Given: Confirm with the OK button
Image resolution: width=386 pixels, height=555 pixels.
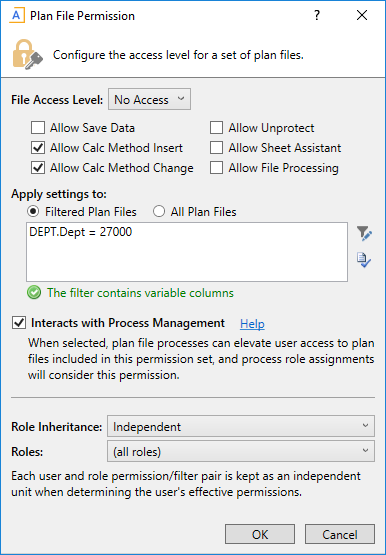Looking at the screenshot, I should point(260,534).
